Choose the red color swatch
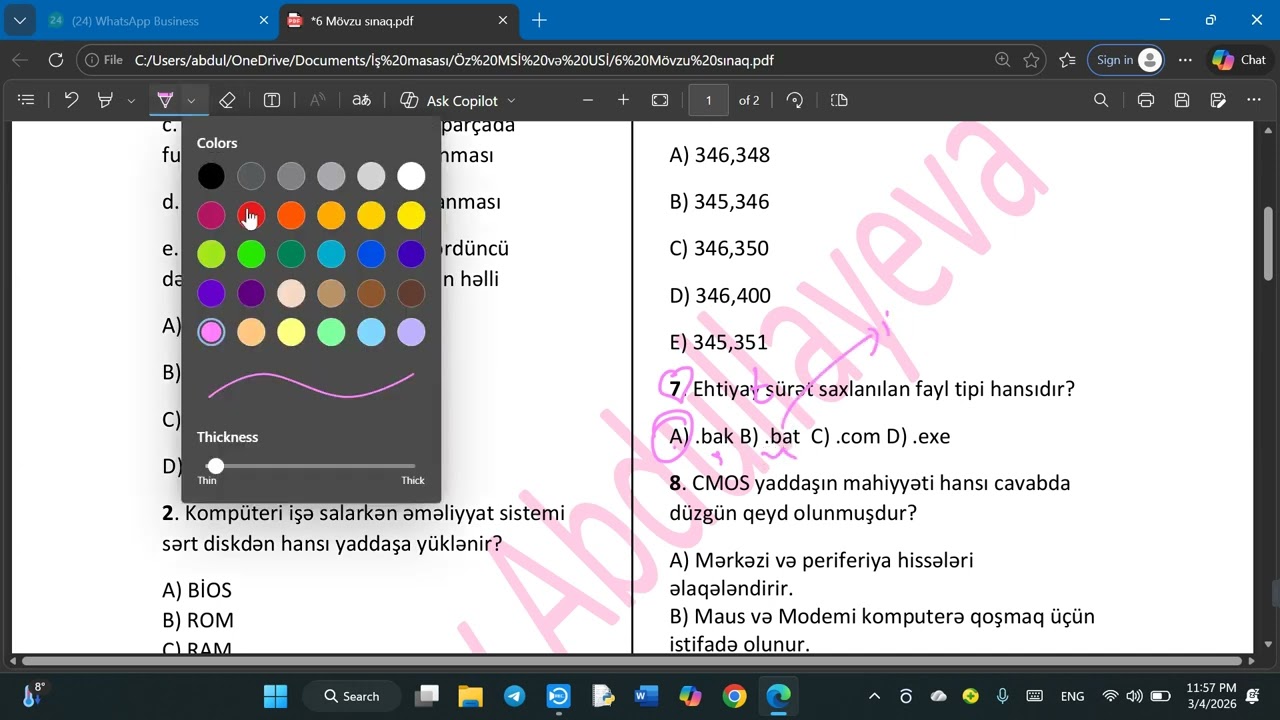Image resolution: width=1280 pixels, height=720 pixels. point(251,215)
